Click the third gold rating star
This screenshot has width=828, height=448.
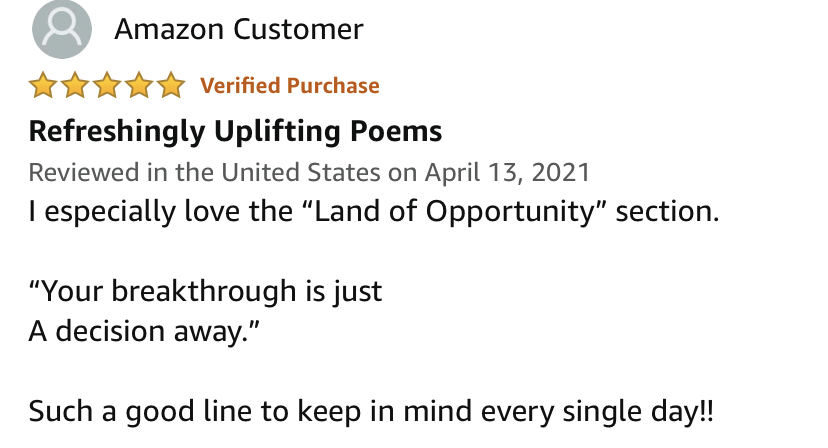107,86
